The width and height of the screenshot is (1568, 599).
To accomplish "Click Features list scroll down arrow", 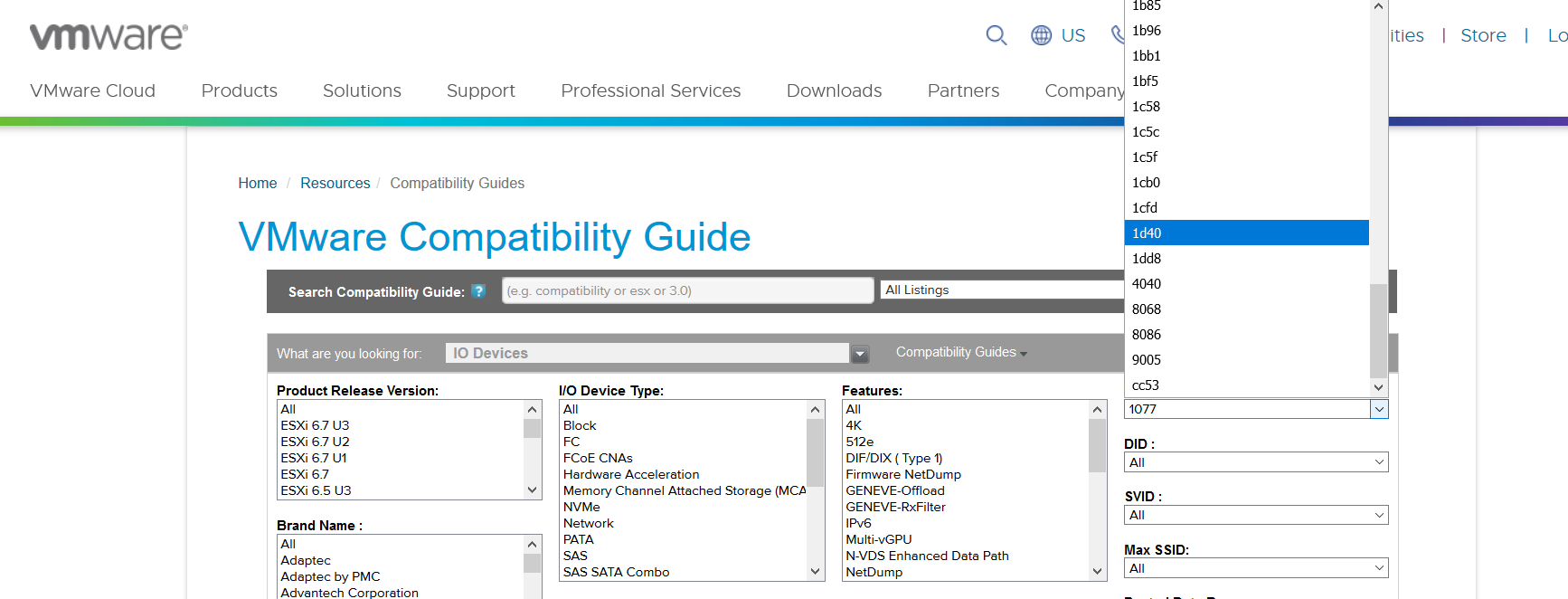I will 1098,572.
